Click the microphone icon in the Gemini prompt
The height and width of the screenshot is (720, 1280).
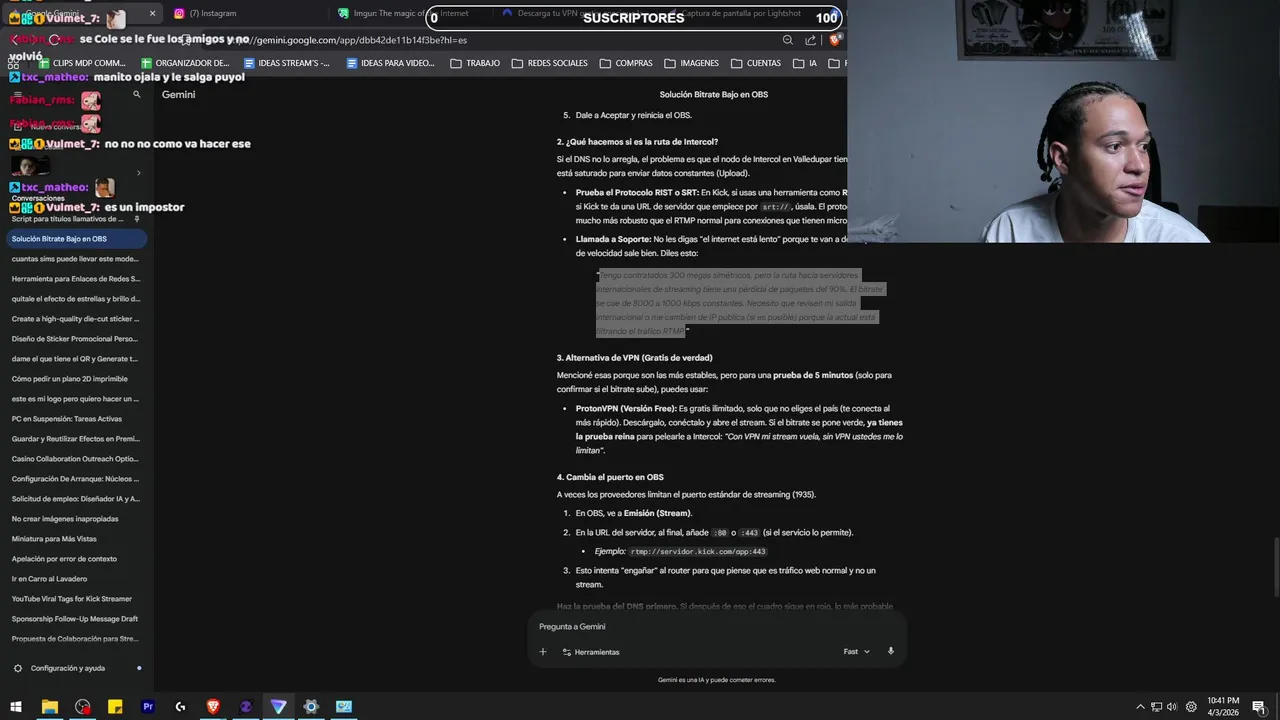click(890, 651)
